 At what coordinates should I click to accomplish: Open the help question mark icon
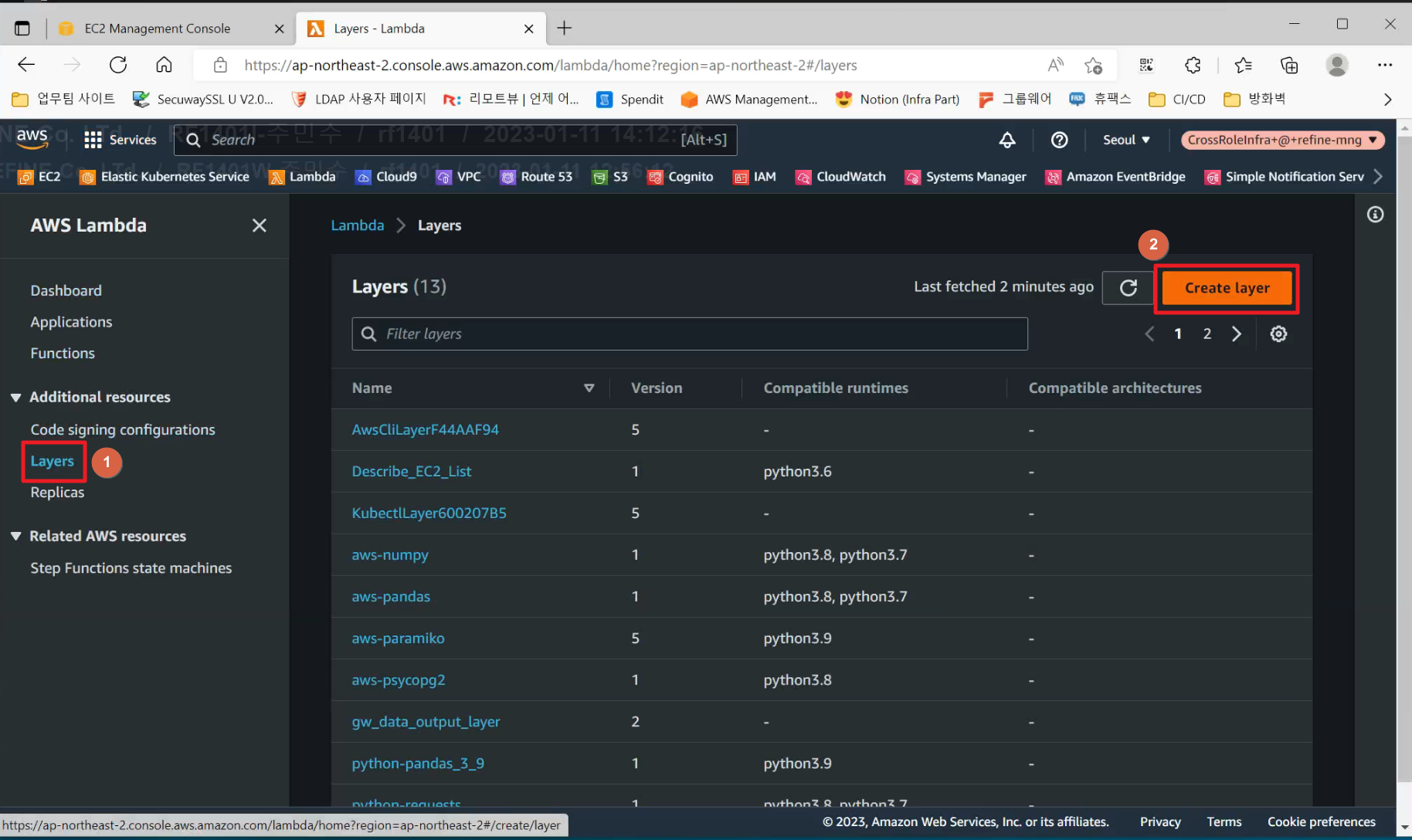[1059, 140]
